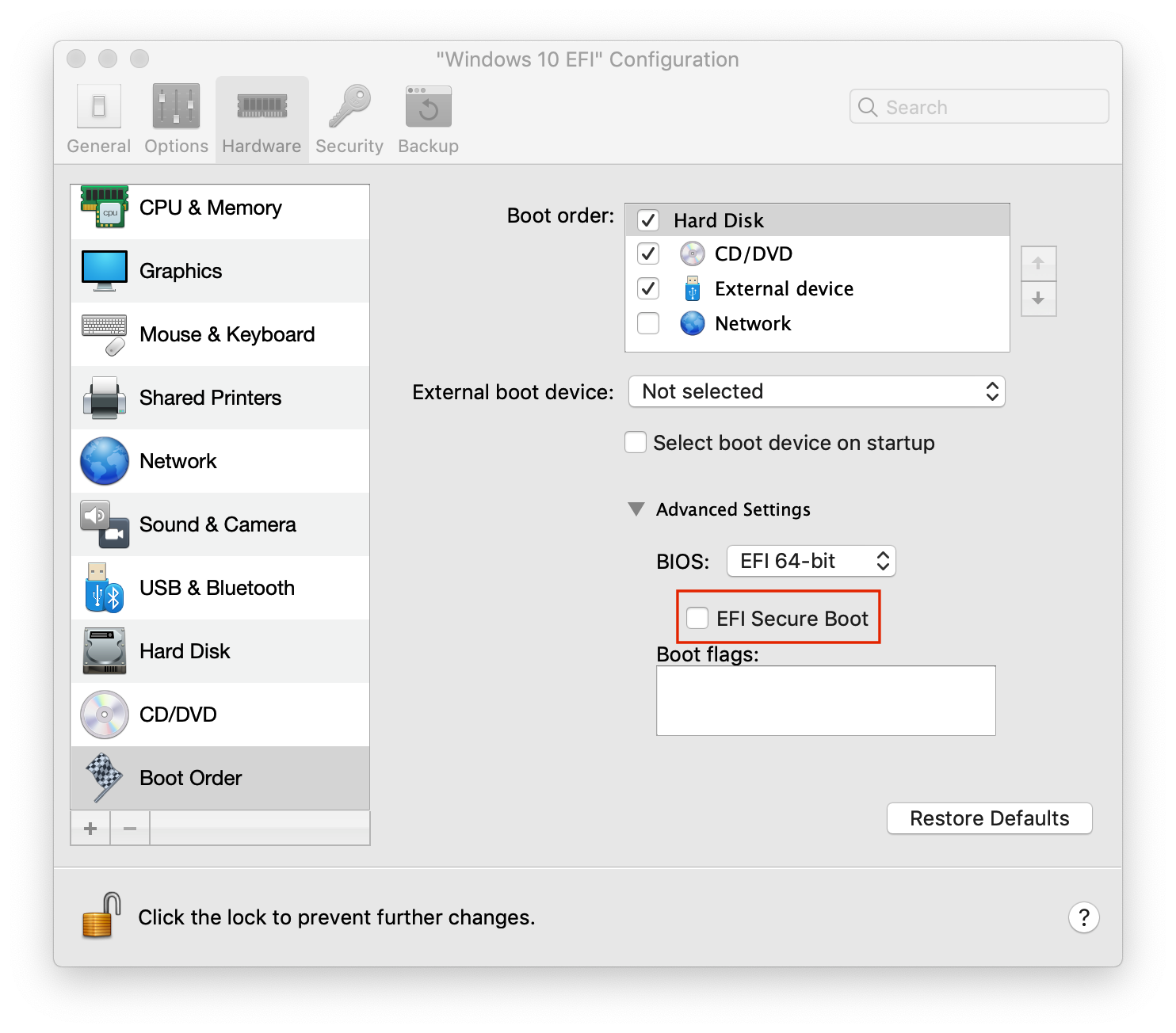Uncheck Hard Disk in boot order
This screenshot has width=1176, height=1033.
(x=648, y=219)
